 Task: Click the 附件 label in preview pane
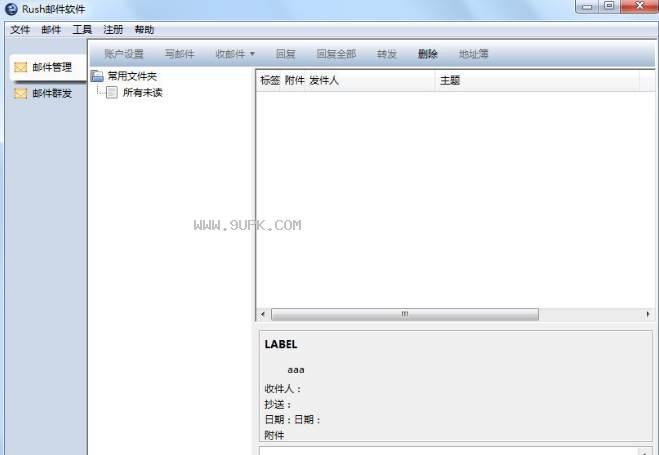274,435
